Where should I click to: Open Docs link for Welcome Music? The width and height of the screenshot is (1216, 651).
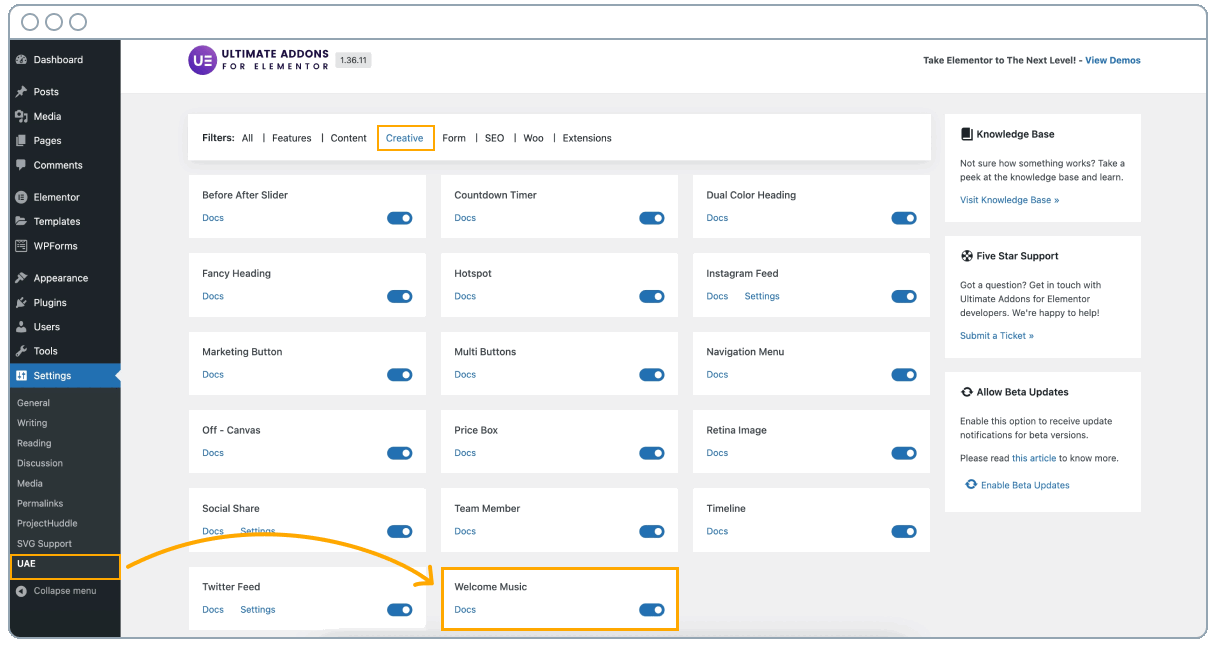tap(465, 610)
